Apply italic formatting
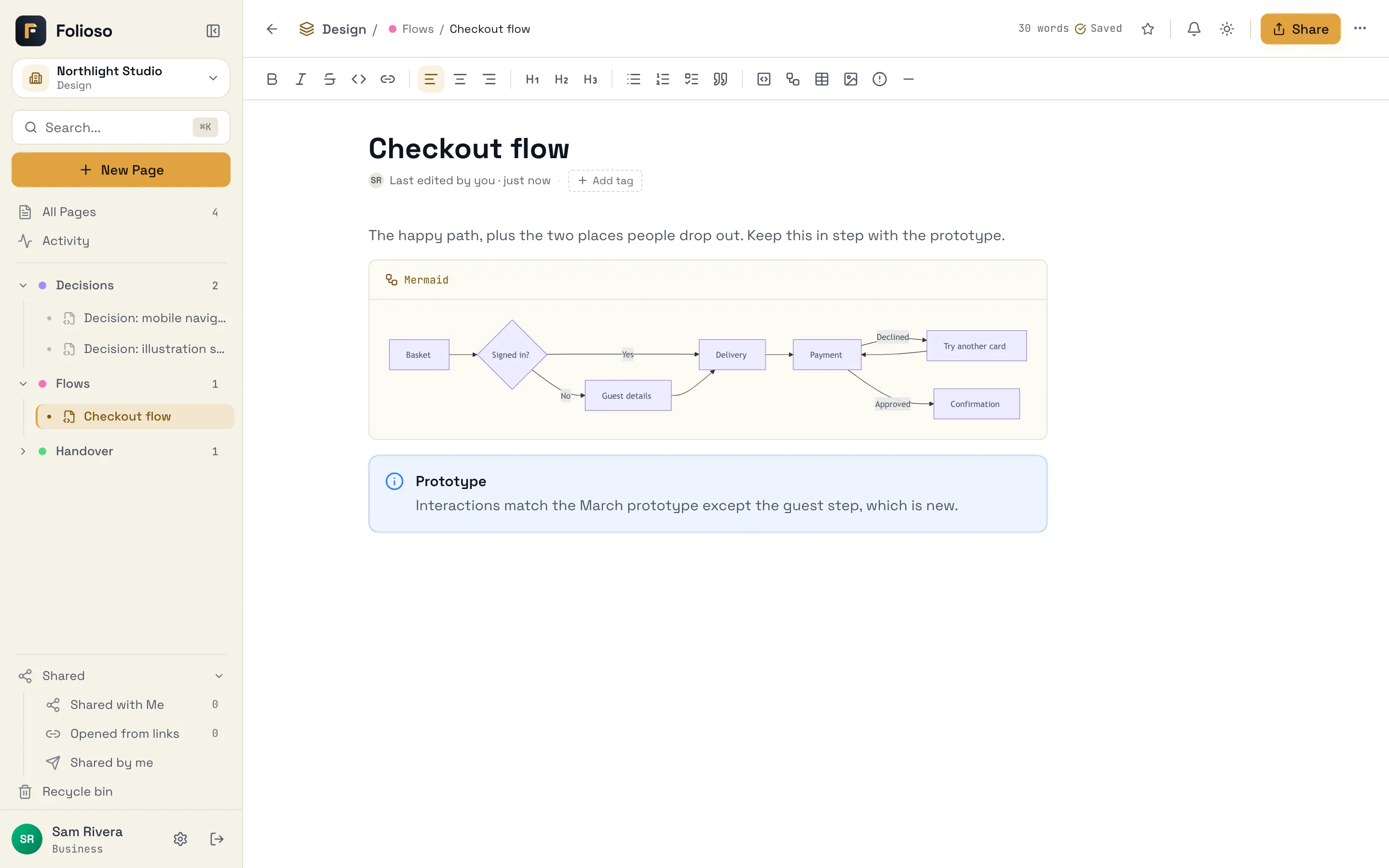 point(301,79)
